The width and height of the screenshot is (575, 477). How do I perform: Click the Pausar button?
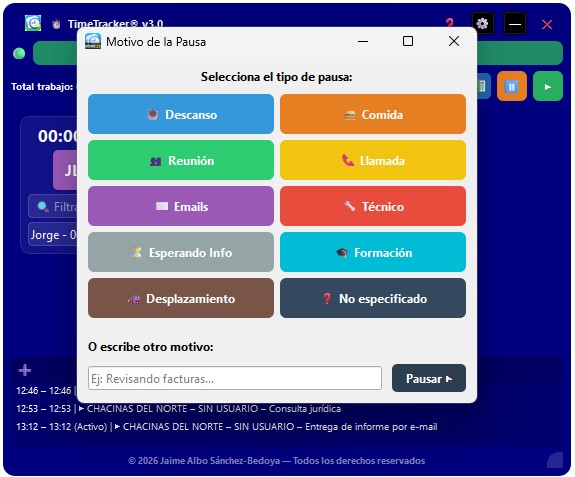[429, 378]
